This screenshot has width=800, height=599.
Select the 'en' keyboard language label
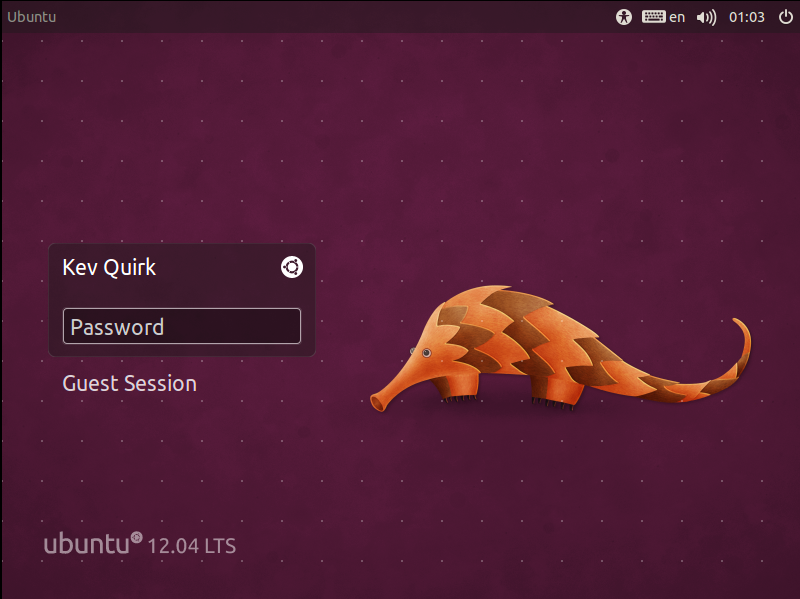[x=677, y=17]
